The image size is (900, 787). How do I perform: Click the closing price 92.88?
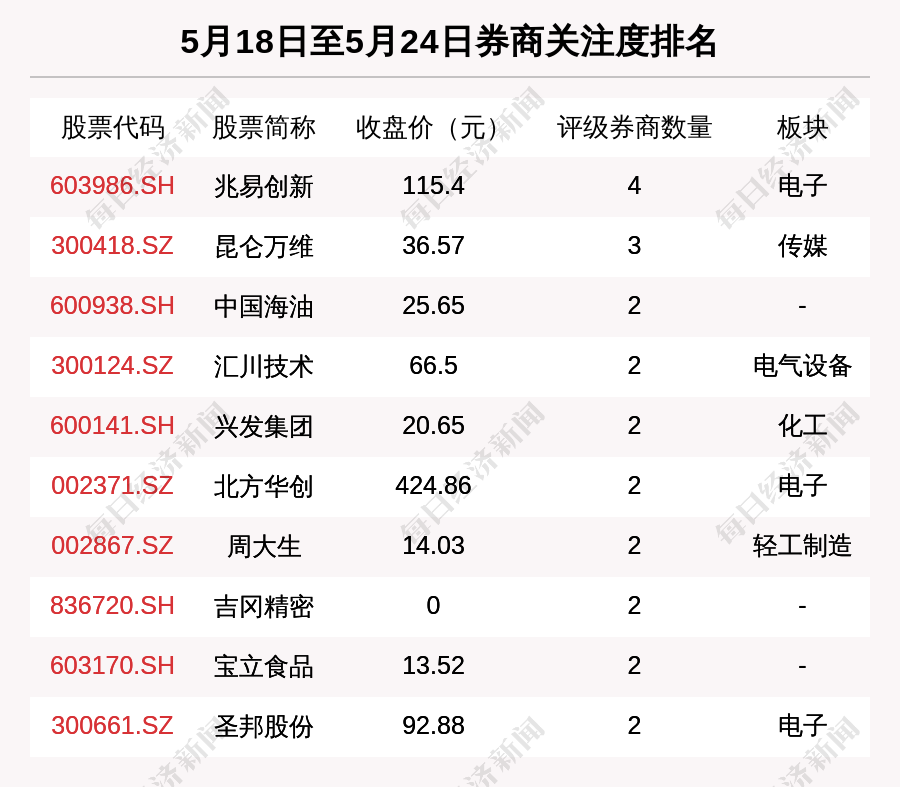(x=433, y=726)
